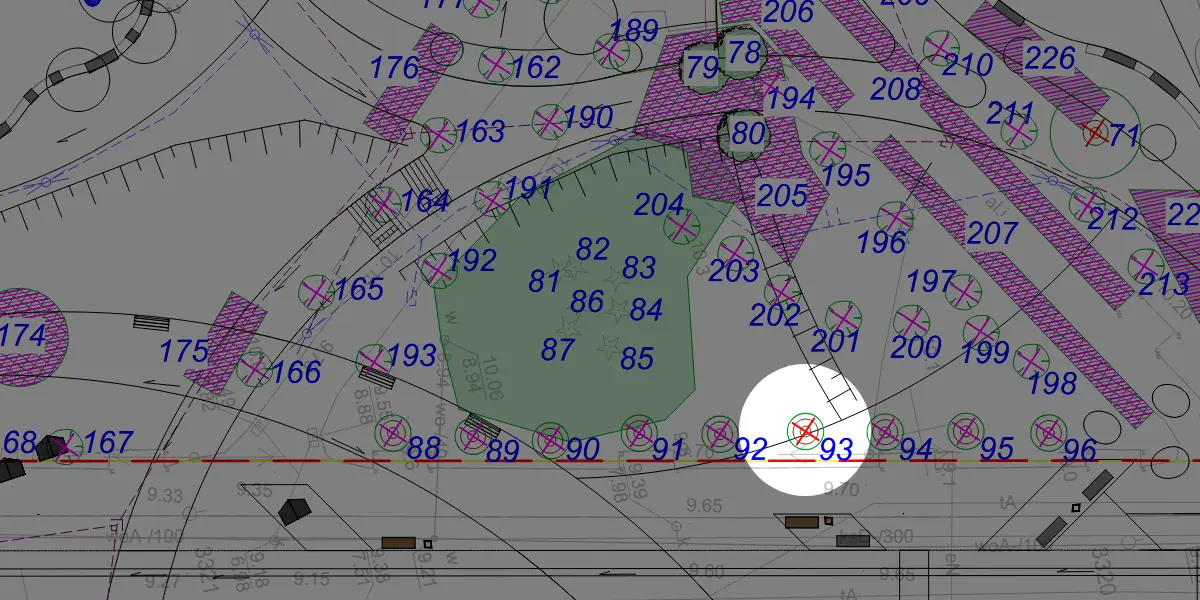Click tree marker 90 below green area

(x=549, y=437)
